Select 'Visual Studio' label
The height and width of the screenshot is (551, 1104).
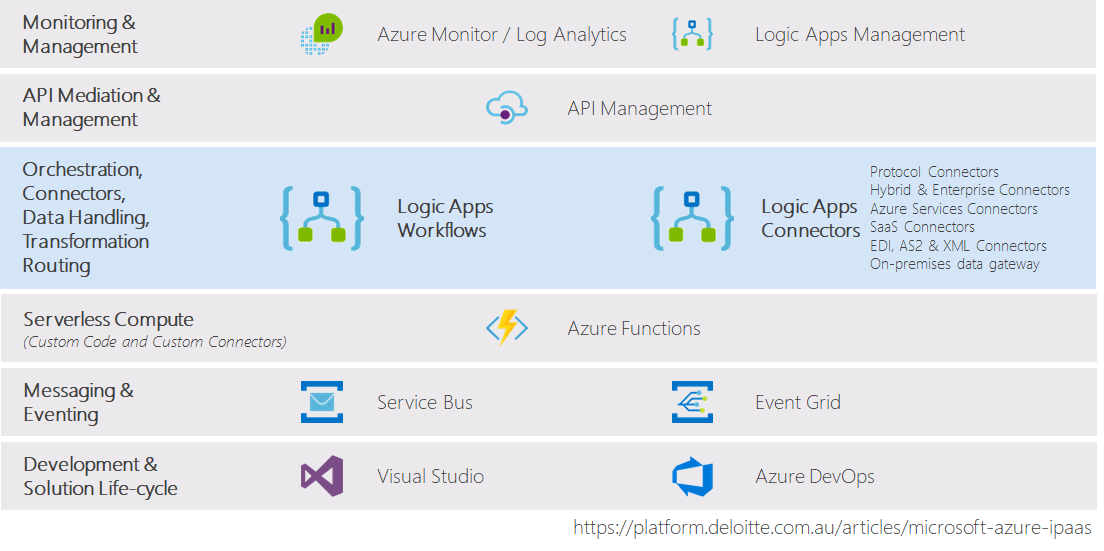point(430,476)
